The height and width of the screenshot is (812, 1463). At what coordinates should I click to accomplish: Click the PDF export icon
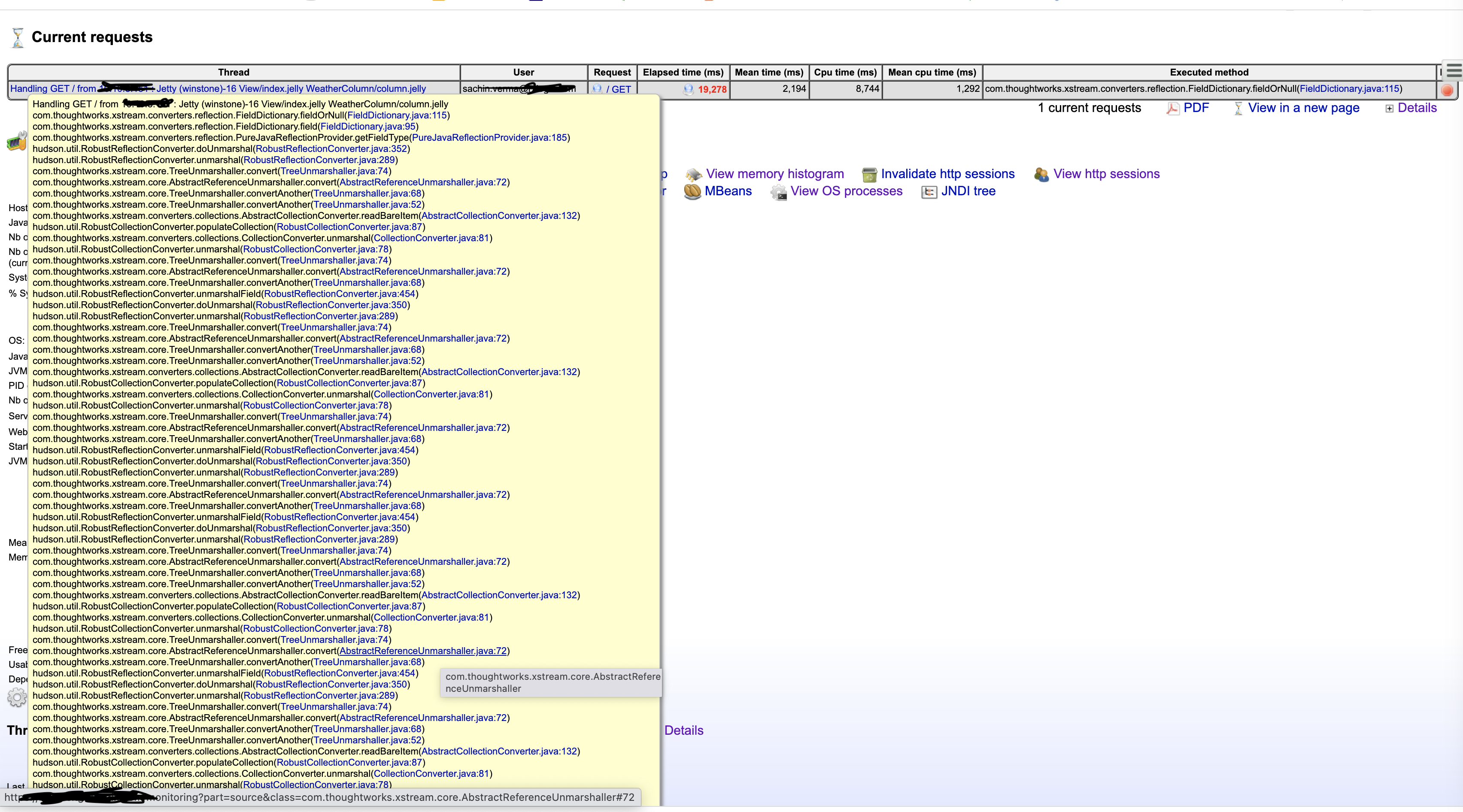coord(1172,109)
